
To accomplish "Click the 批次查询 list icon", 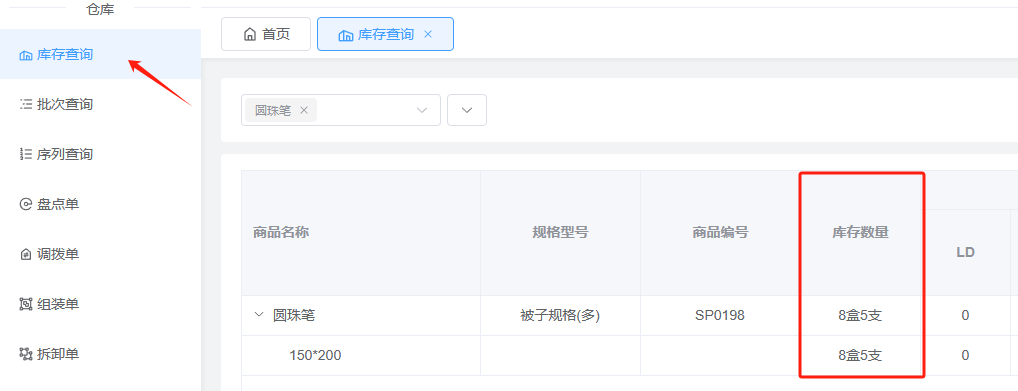I will click(x=26, y=104).
